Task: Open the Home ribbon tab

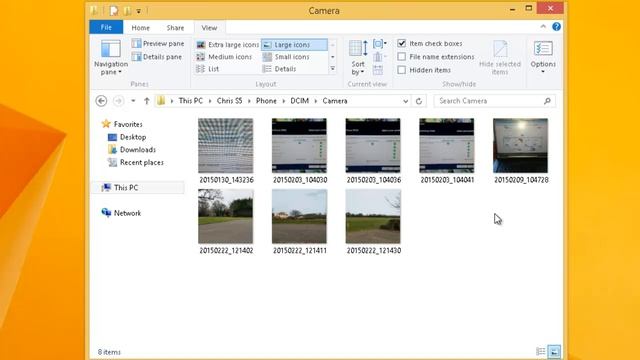Action: (x=140, y=28)
